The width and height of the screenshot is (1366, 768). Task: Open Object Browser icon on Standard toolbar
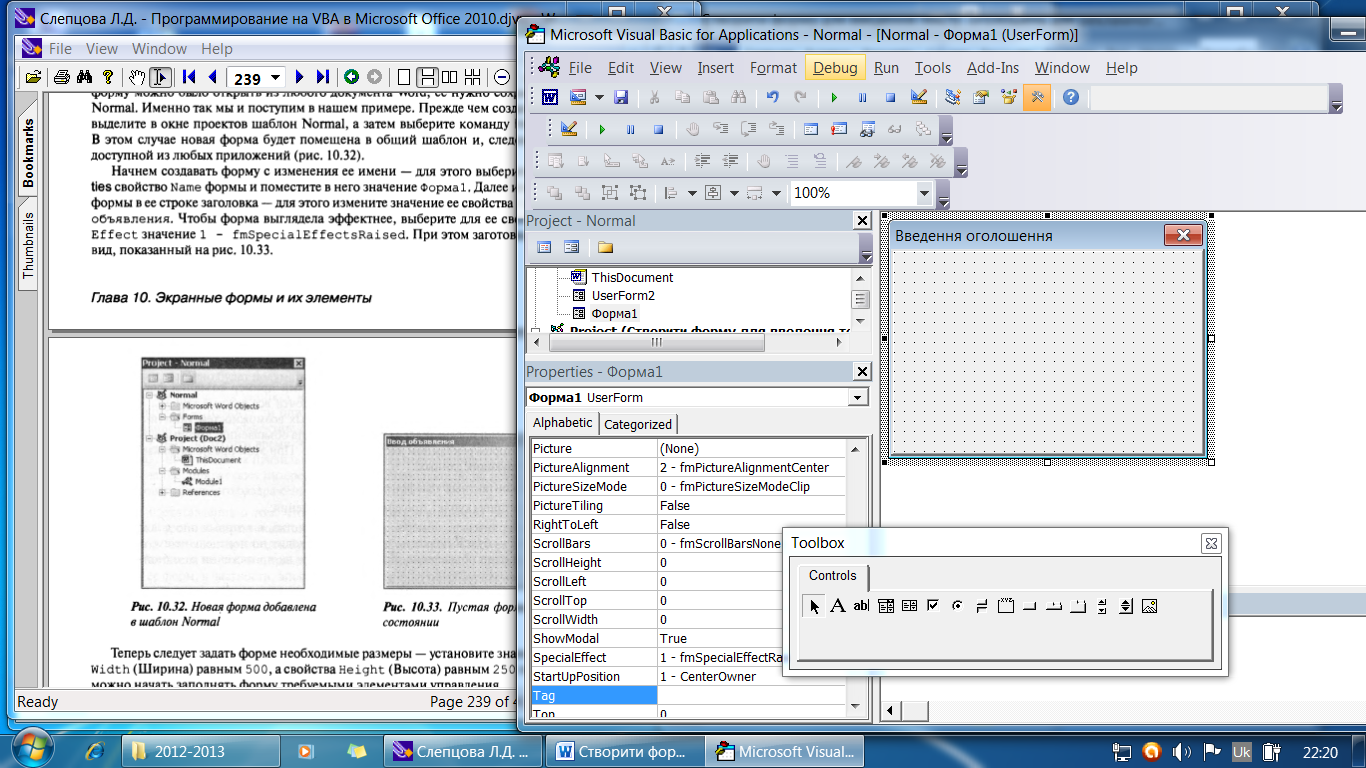click(1008, 97)
